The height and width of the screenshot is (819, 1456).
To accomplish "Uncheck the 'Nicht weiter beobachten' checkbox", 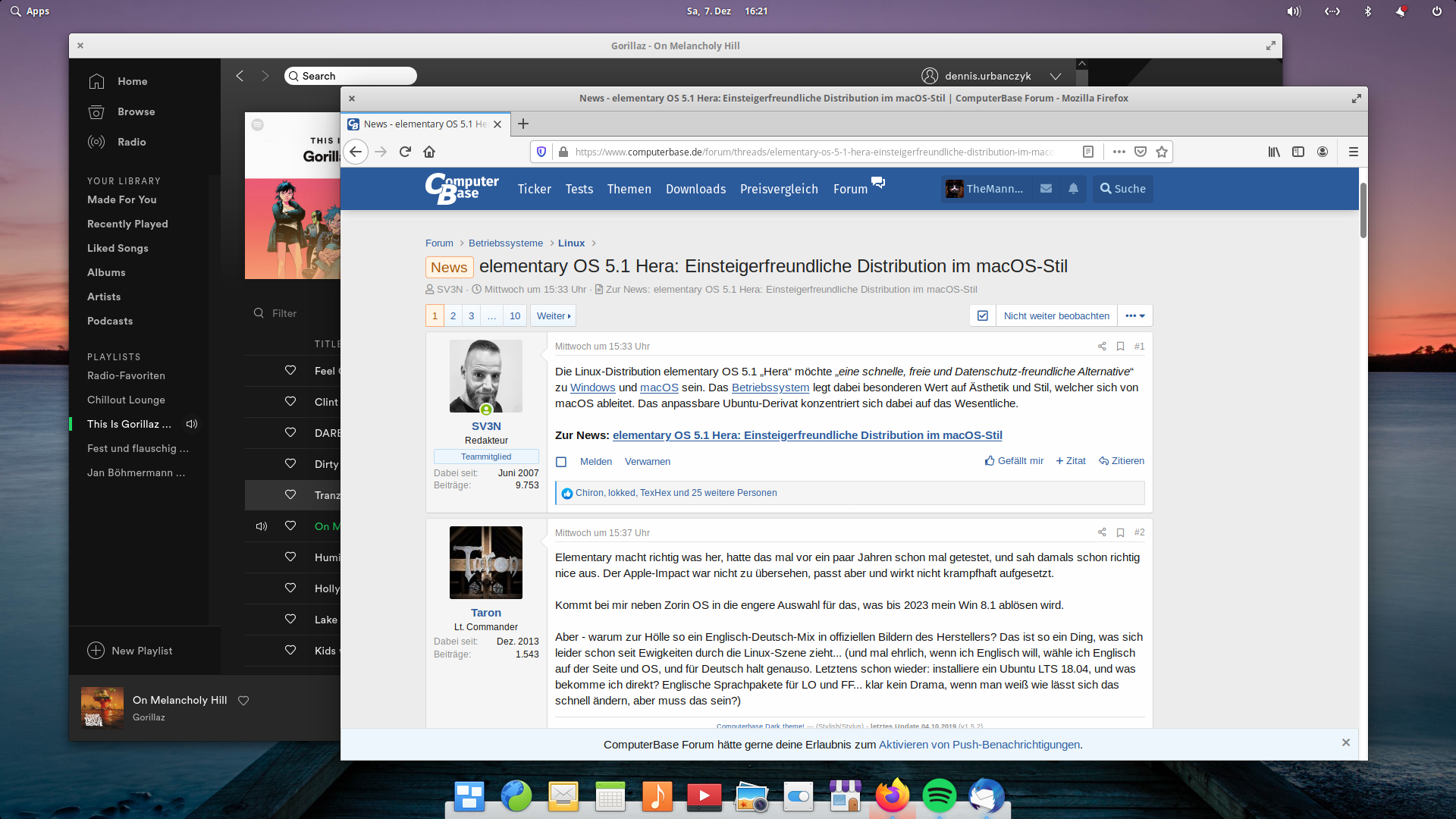I will 982,315.
